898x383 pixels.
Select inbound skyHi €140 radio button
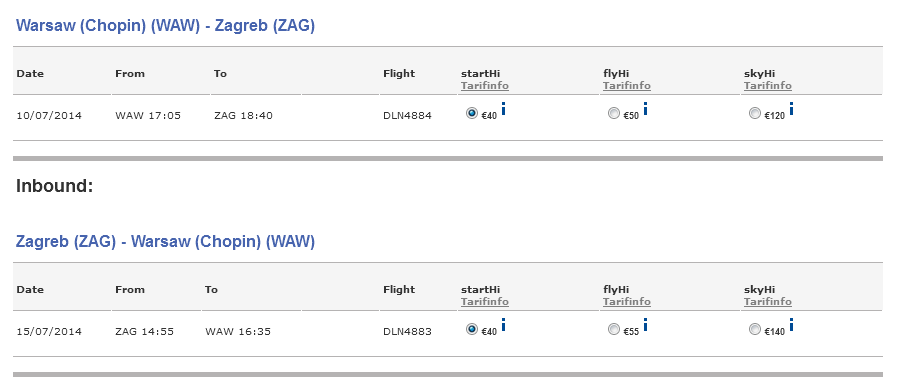pos(755,329)
